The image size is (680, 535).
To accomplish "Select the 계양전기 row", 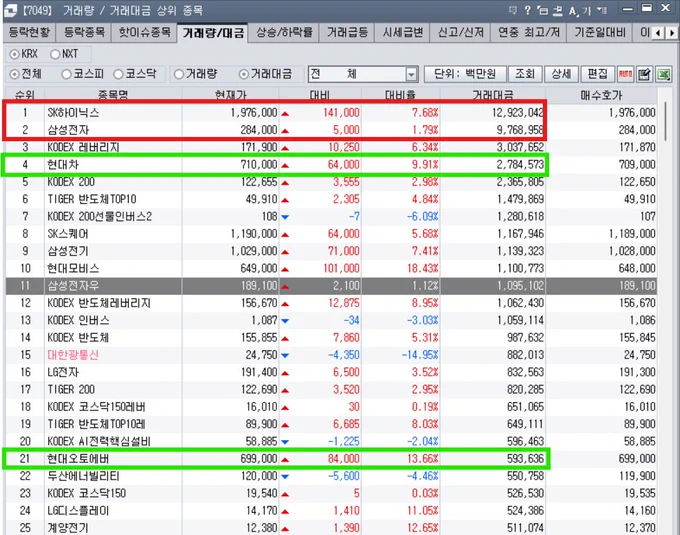I will pos(331,528).
